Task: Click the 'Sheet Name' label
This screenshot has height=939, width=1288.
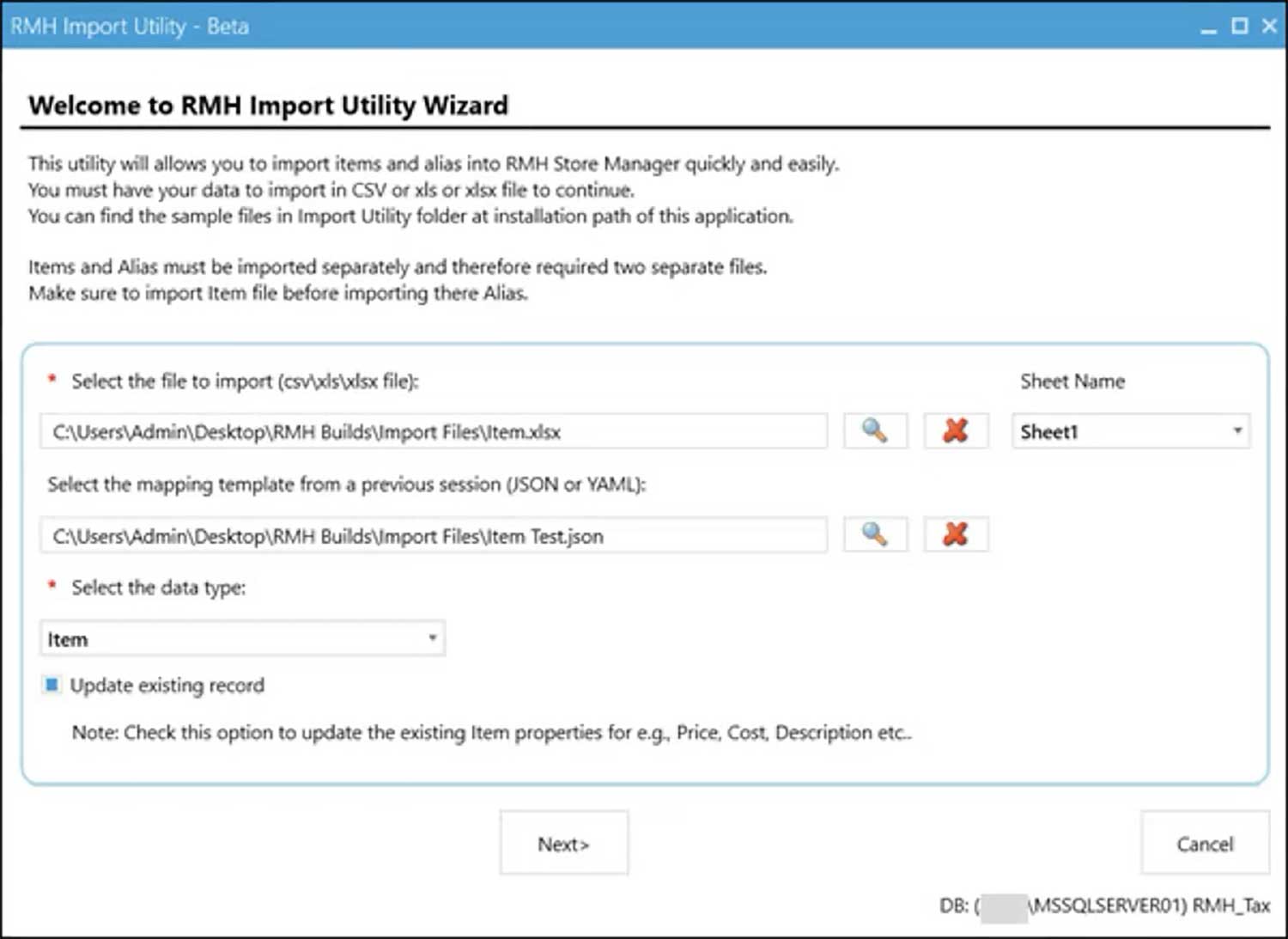Action: click(1072, 381)
